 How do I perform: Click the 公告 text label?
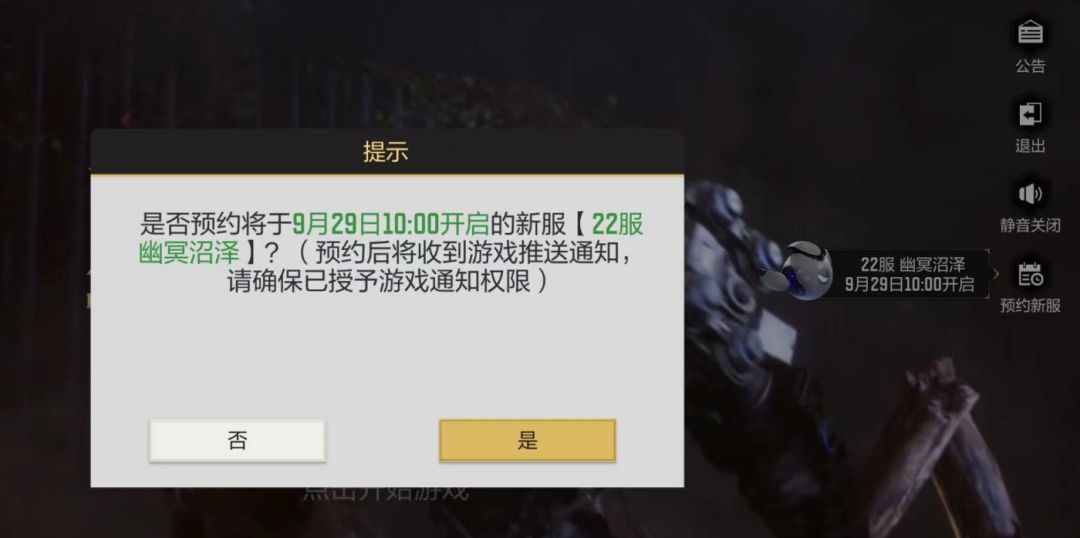(x=1030, y=66)
